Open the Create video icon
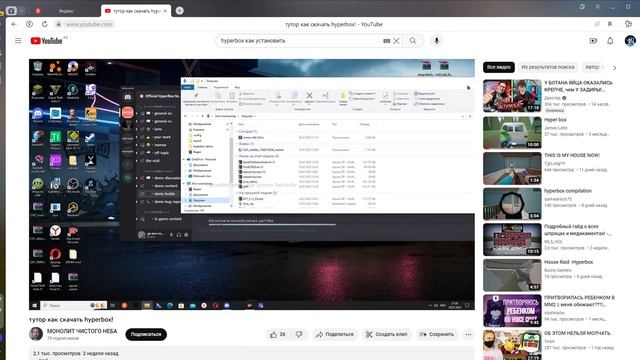 pyautogui.click(x=593, y=41)
